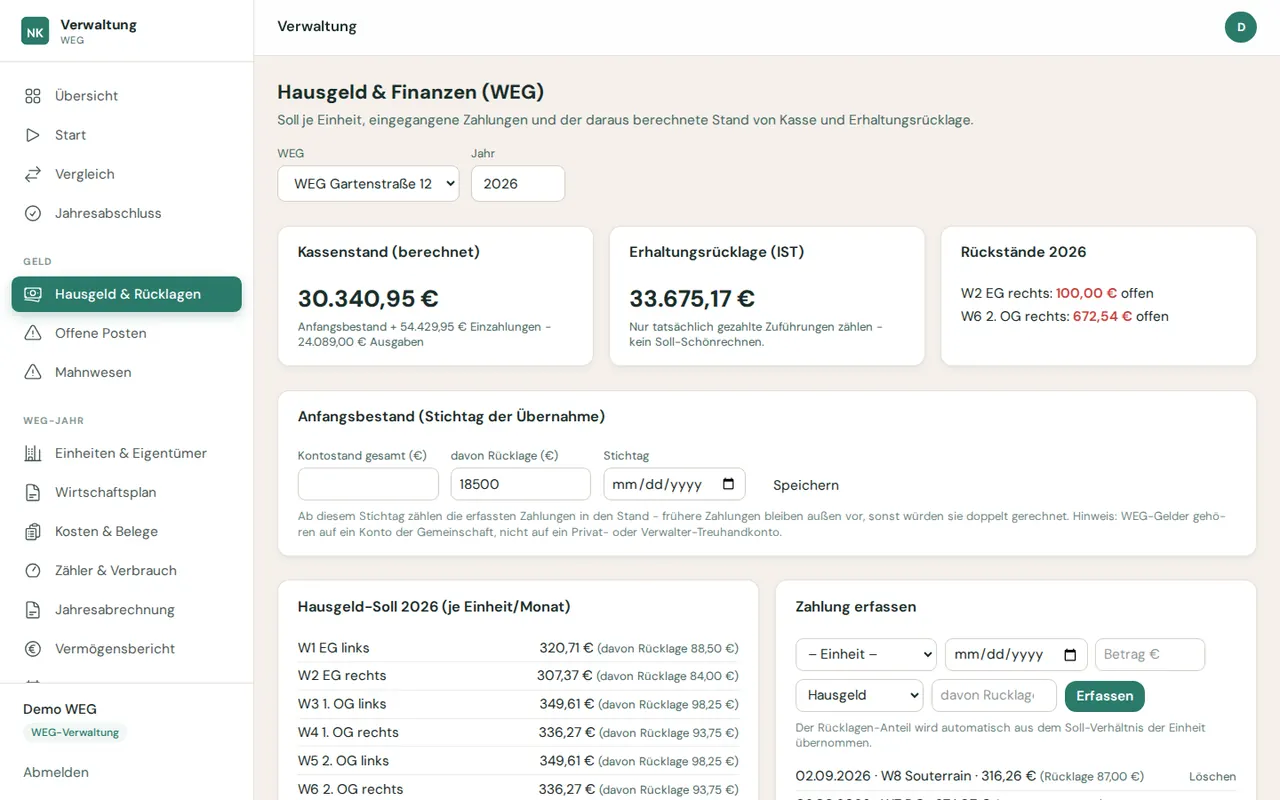Open Zähler & Verbrauch page
The image size is (1280, 800).
(x=127, y=570)
